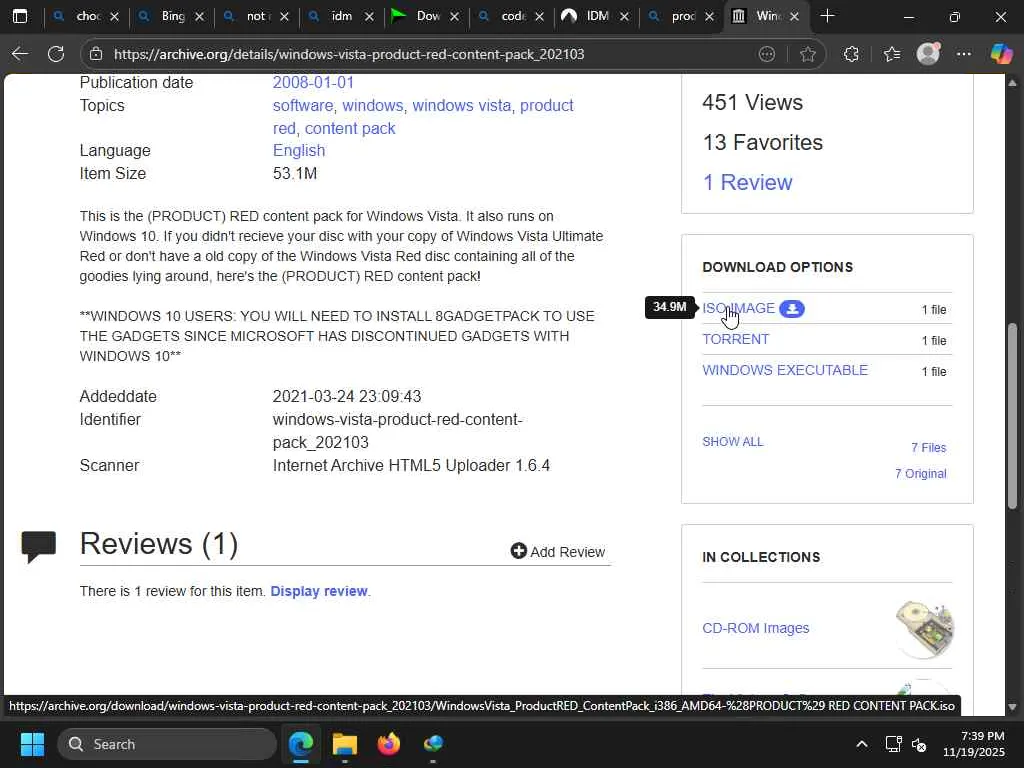
Task: Open the 7 Original link
Action: (x=920, y=474)
